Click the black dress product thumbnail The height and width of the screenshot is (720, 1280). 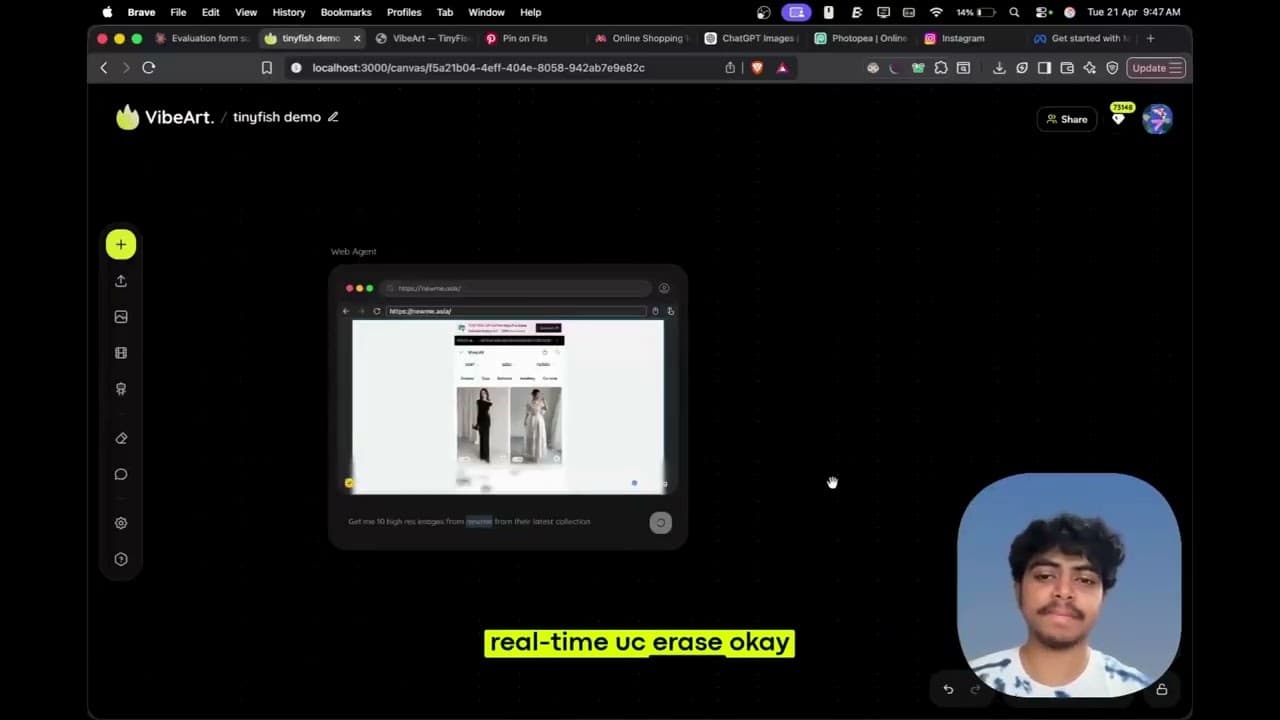(482, 426)
